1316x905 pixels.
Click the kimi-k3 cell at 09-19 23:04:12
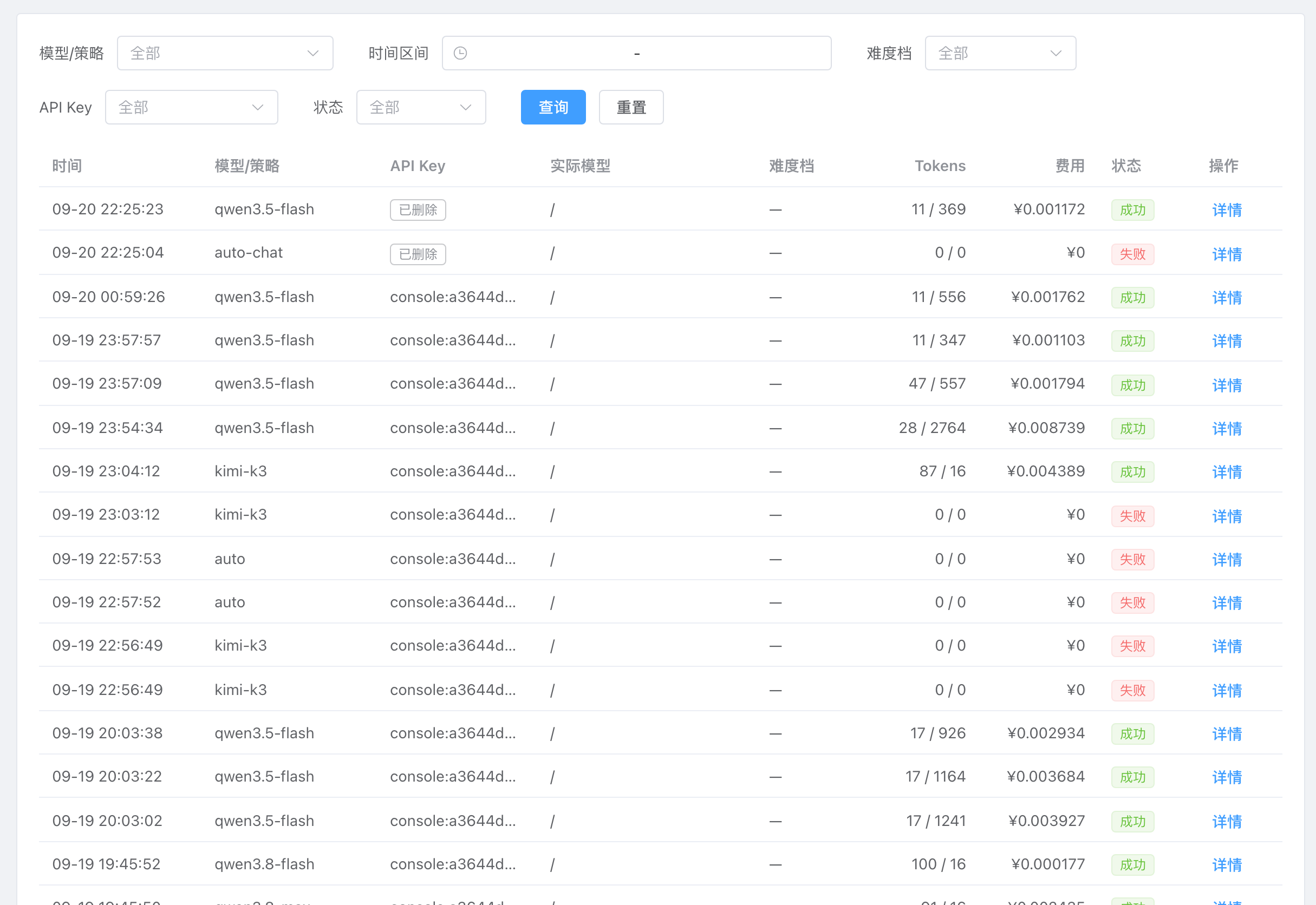pos(240,471)
